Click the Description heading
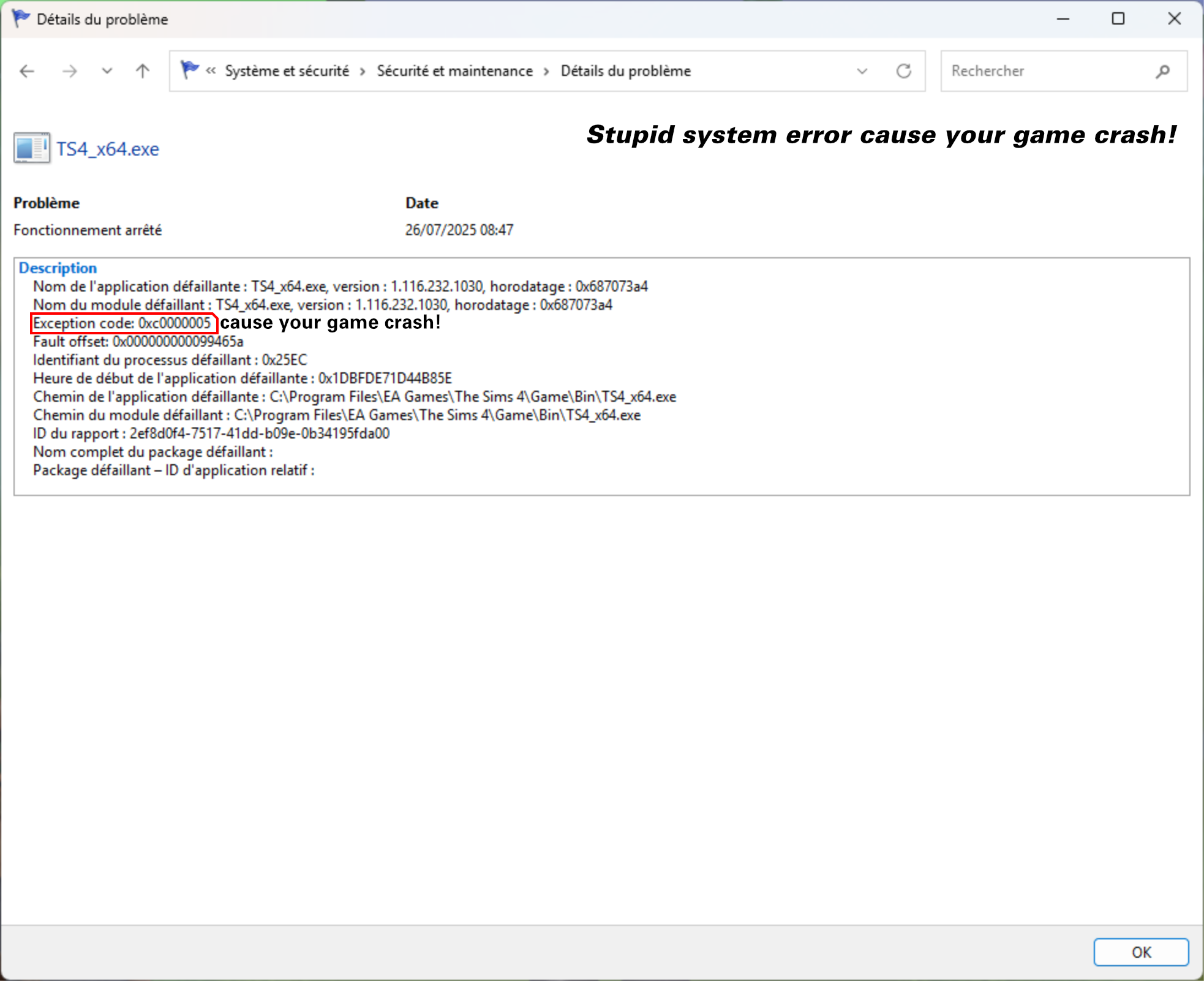The image size is (1204, 981). (58, 268)
